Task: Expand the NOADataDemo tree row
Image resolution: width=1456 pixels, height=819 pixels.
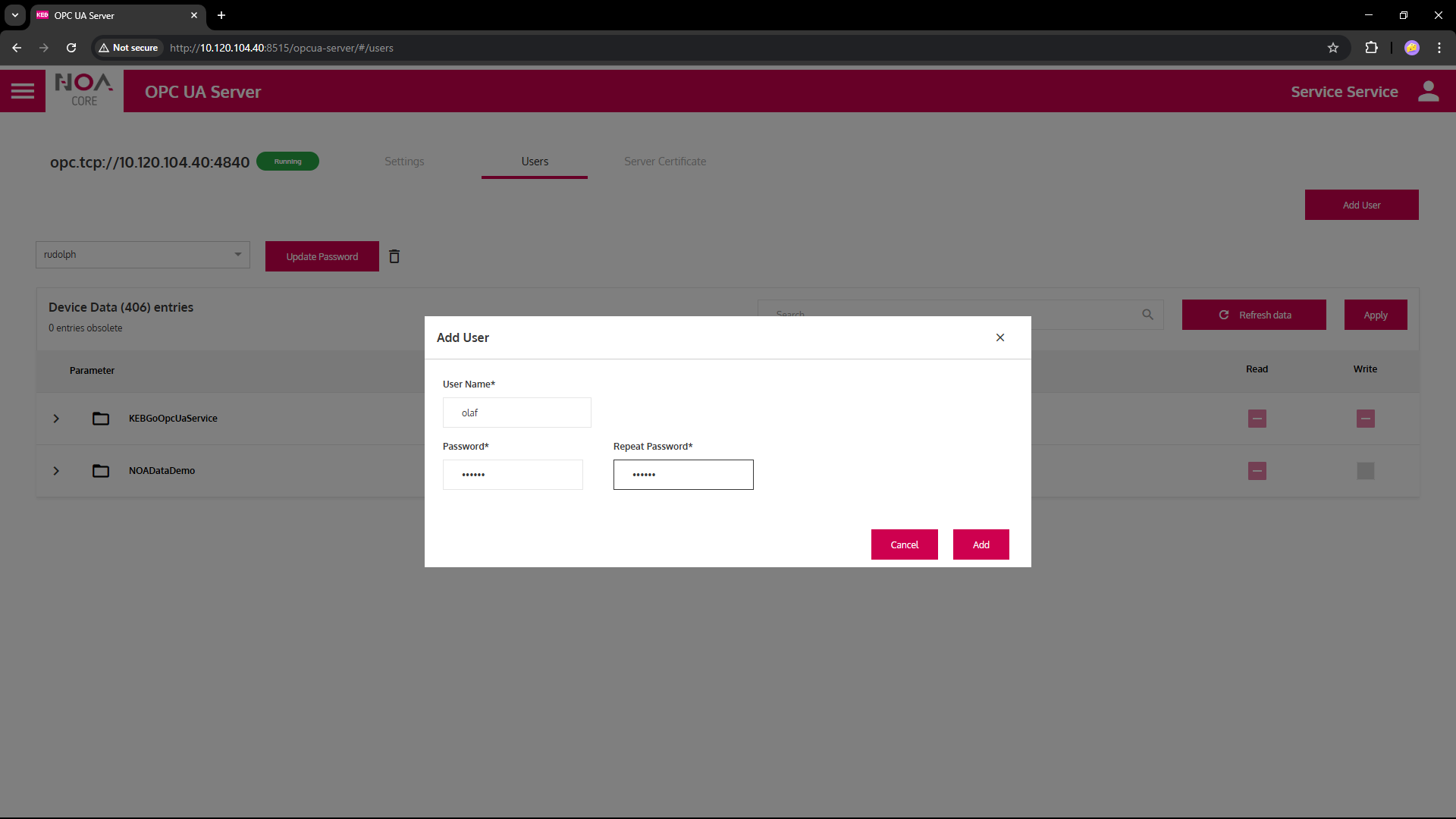Action: point(56,471)
